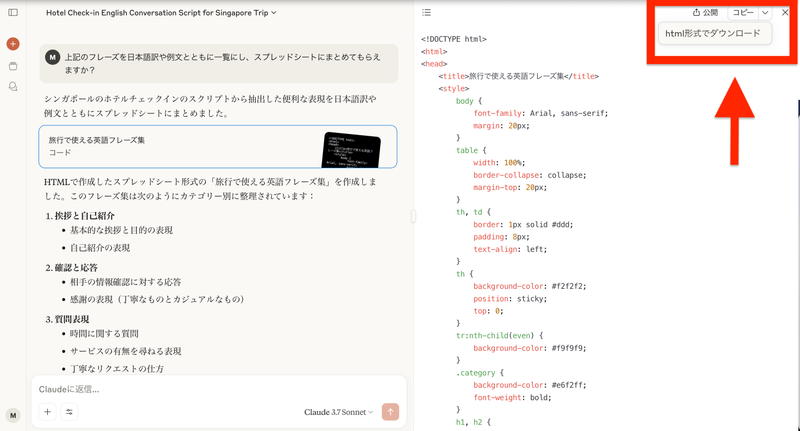Image resolution: width=800 pixels, height=431 pixels.
Task: Start a new chat with plus icon
Action: click(13, 44)
